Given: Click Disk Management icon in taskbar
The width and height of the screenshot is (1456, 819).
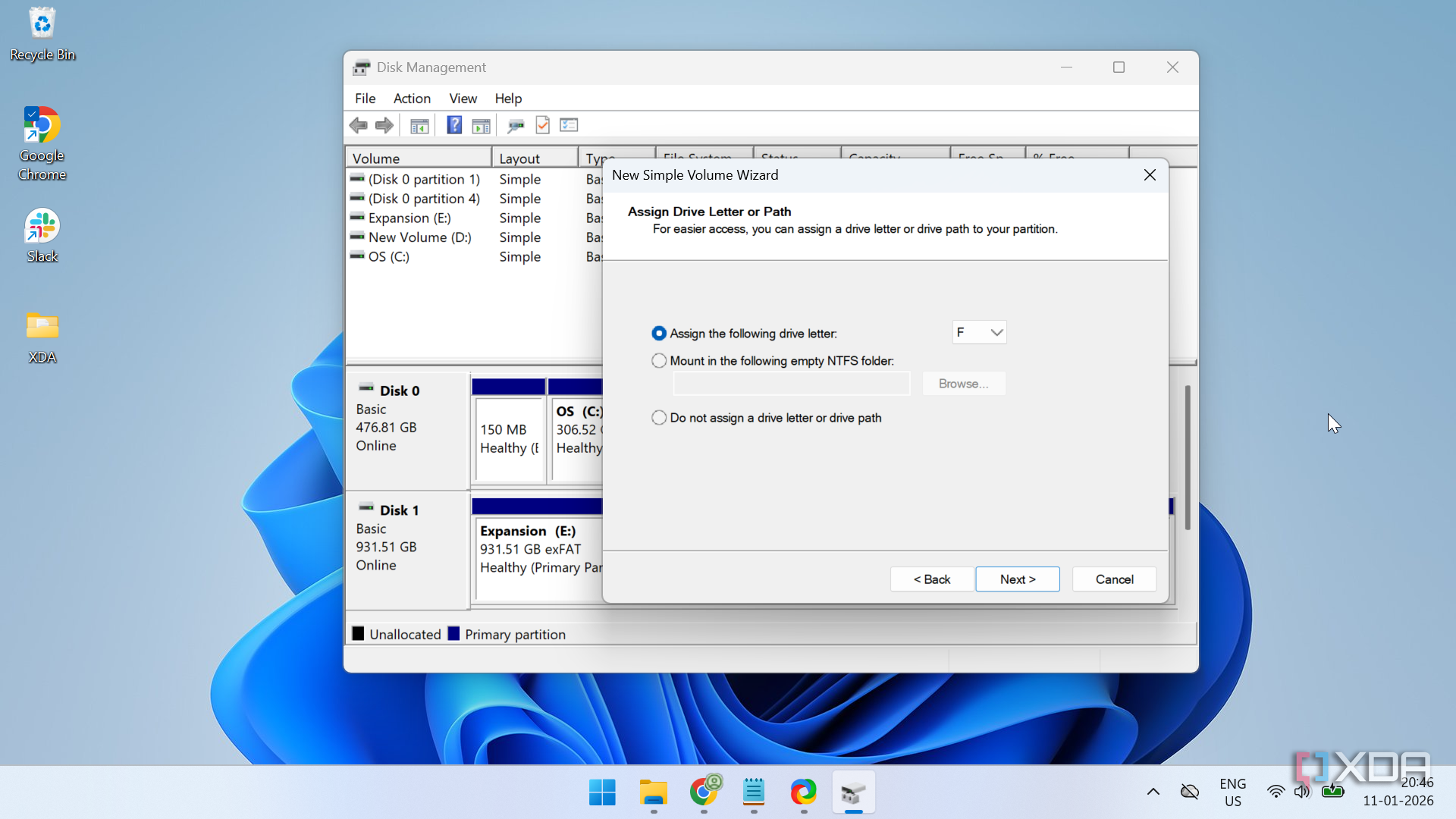Looking at the screenshot, I should (x=854, y=792).
